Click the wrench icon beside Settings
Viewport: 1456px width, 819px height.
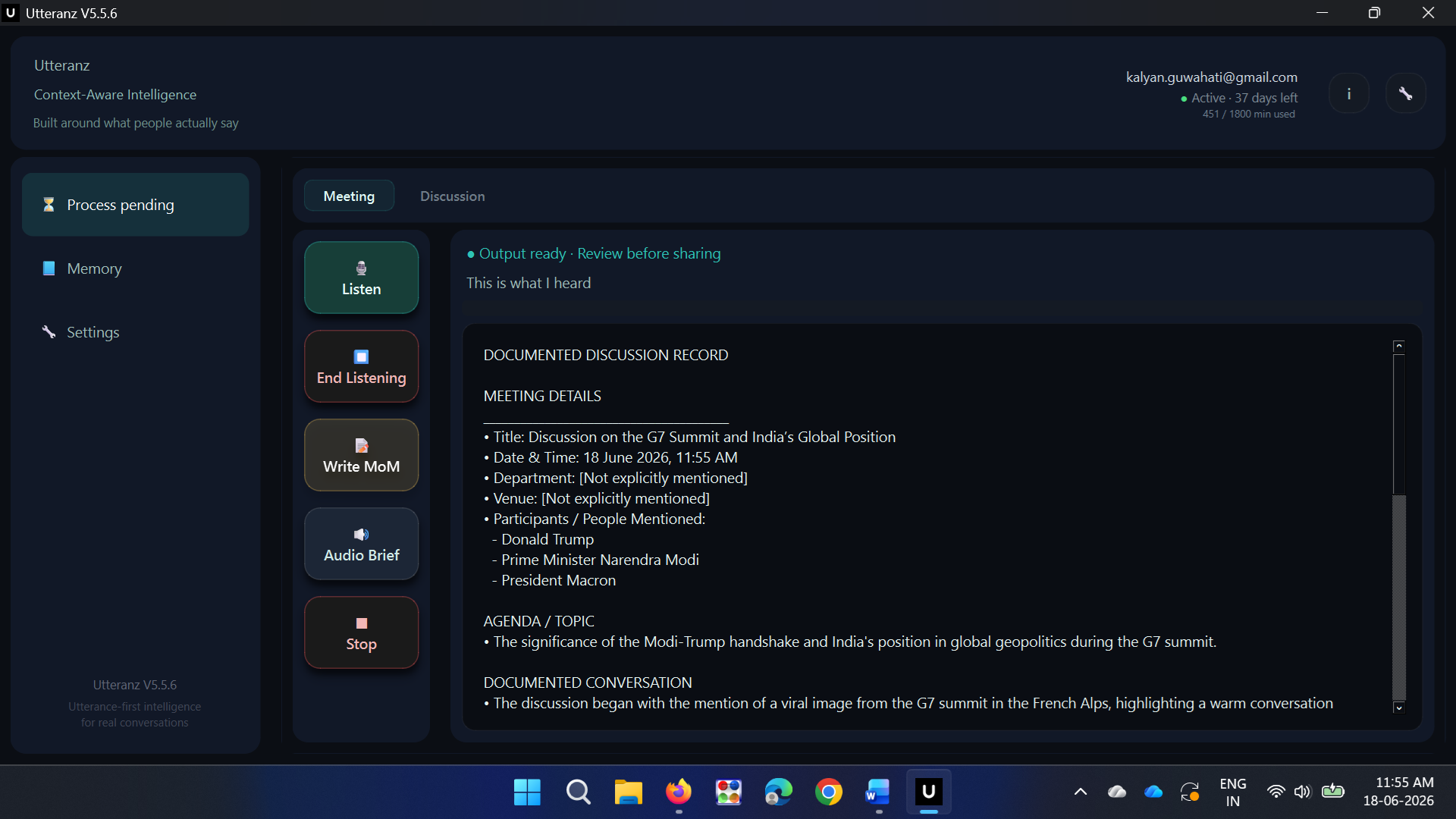(49, 332)
